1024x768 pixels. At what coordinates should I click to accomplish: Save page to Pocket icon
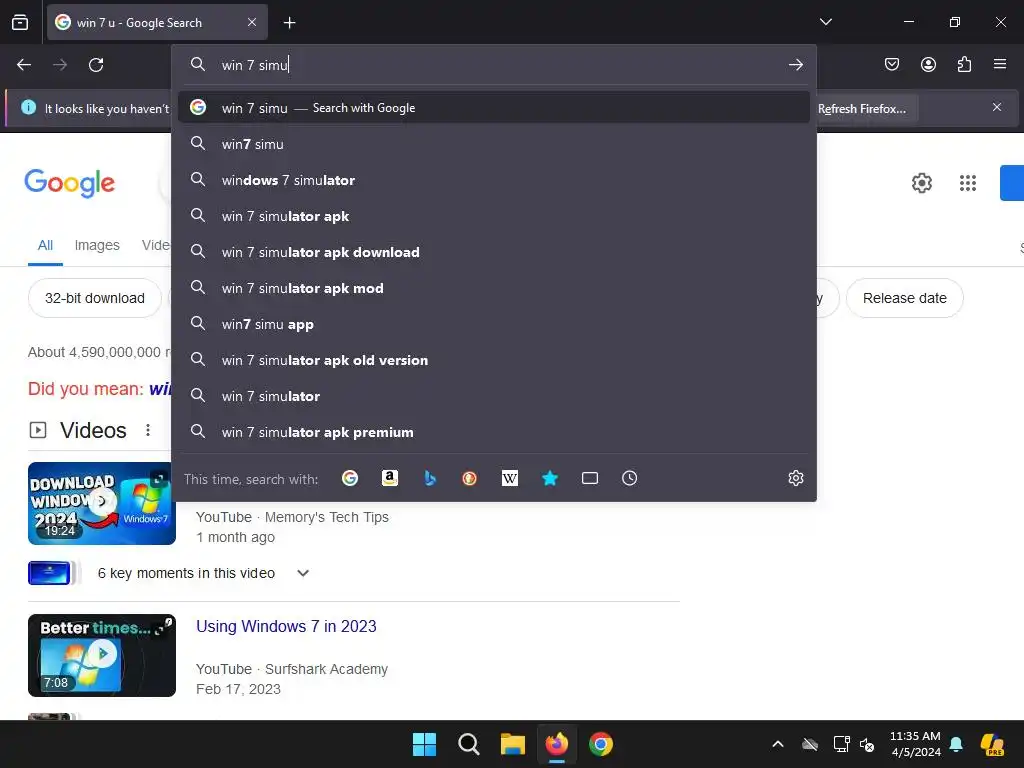[x=891, y=64]
